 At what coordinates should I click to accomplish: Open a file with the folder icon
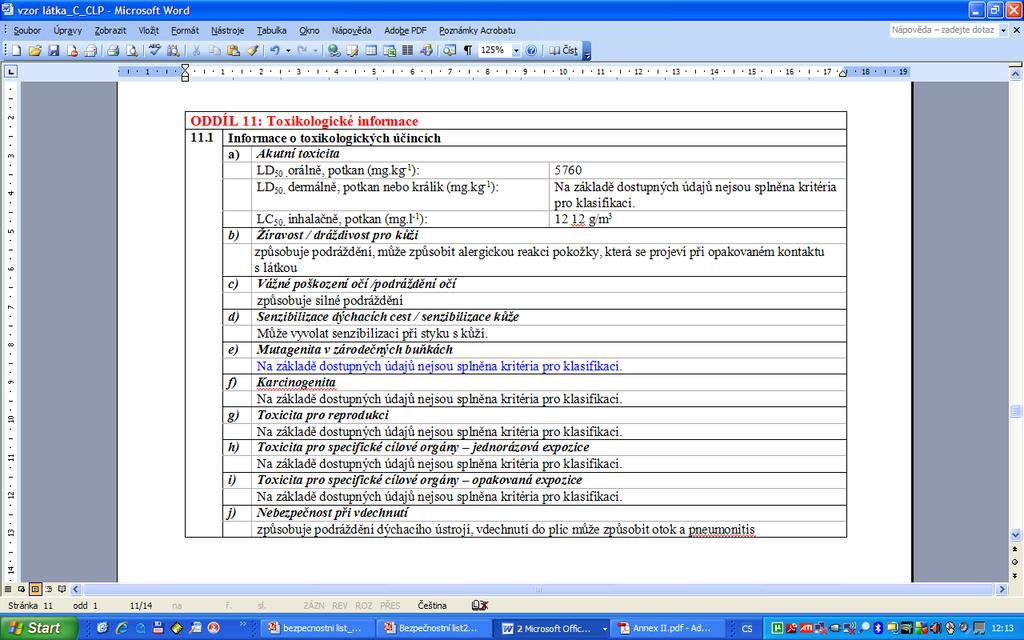(35, 50)
